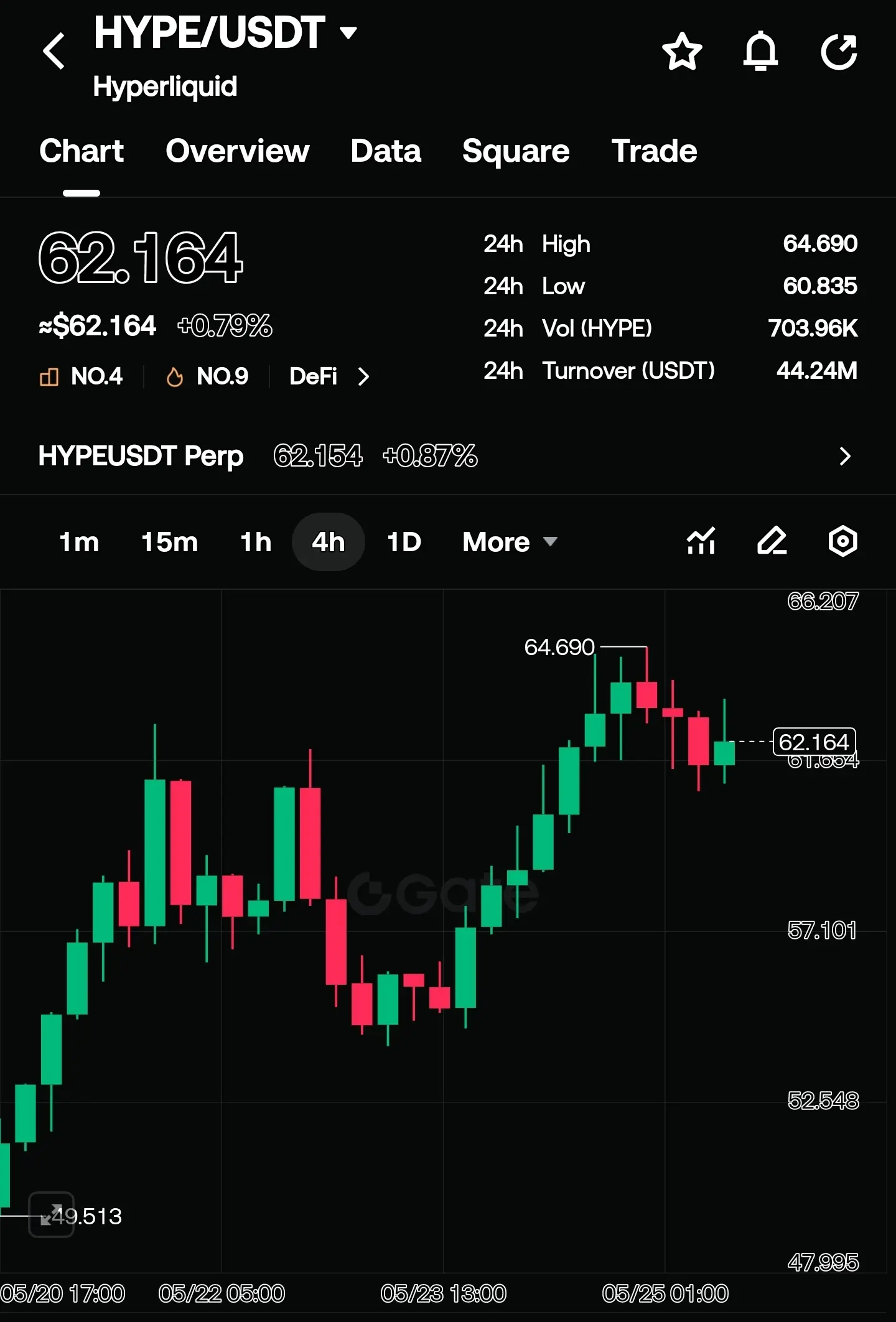Open chart settings hexagon icon
This screenshot has width=896, height=1322.
(x=843, y=541)
